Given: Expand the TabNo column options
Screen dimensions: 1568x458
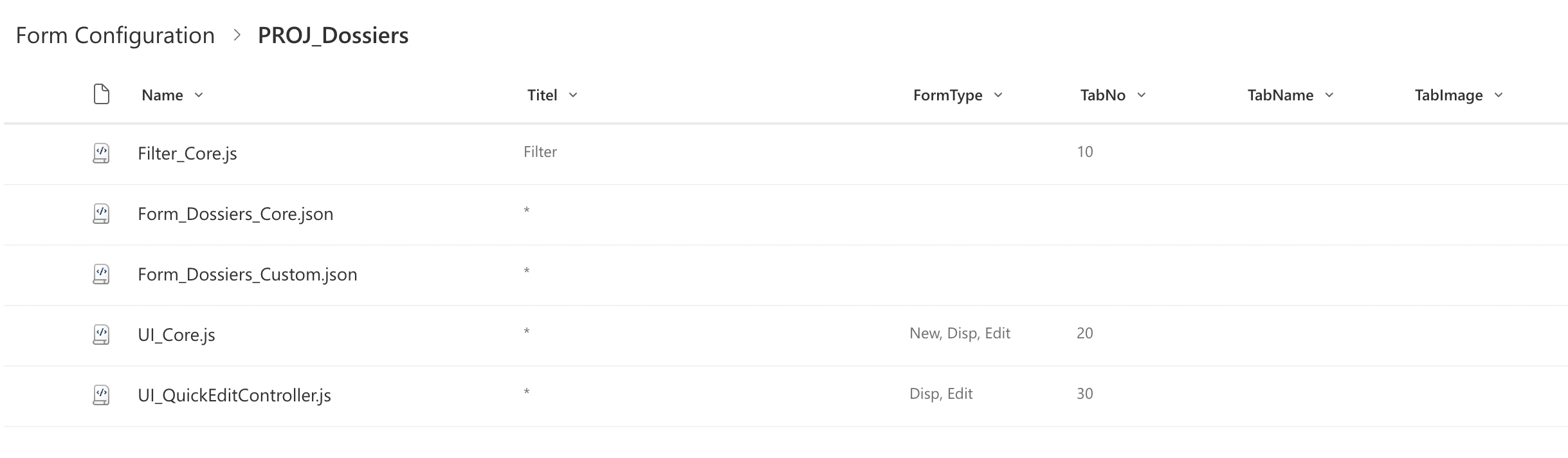Looking at the screenshot, I should (x=1142, y=95).
